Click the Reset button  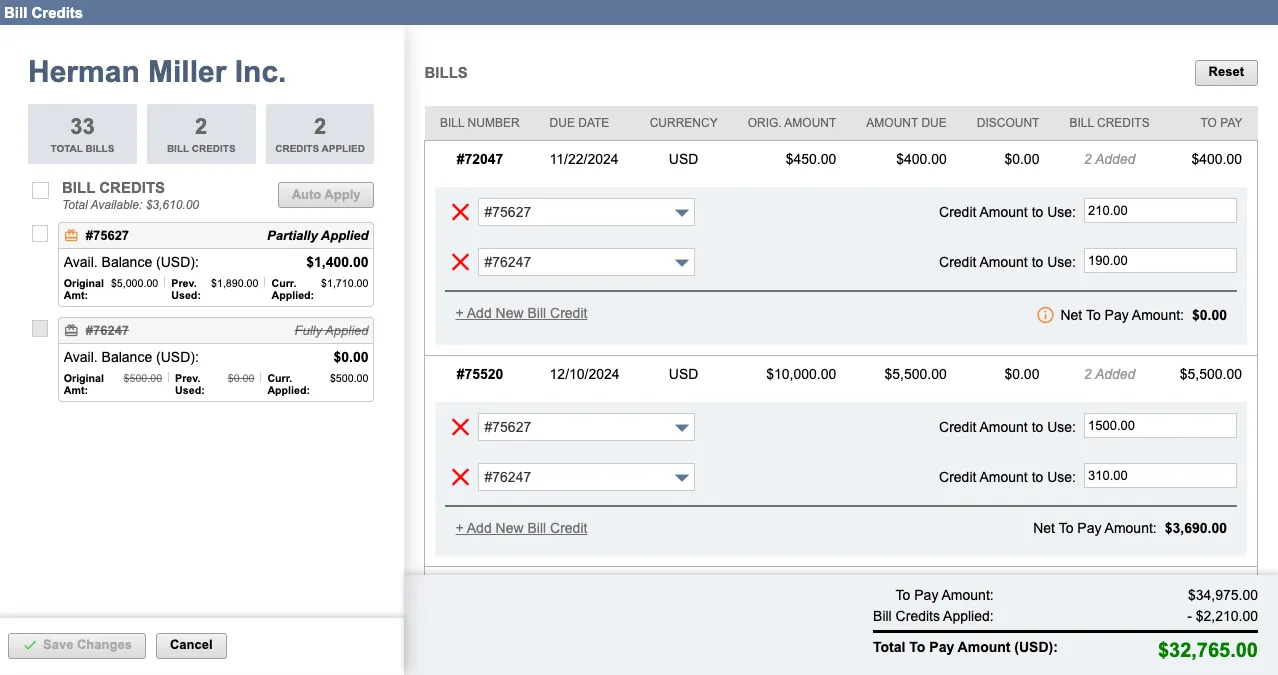coord(1226,72)
